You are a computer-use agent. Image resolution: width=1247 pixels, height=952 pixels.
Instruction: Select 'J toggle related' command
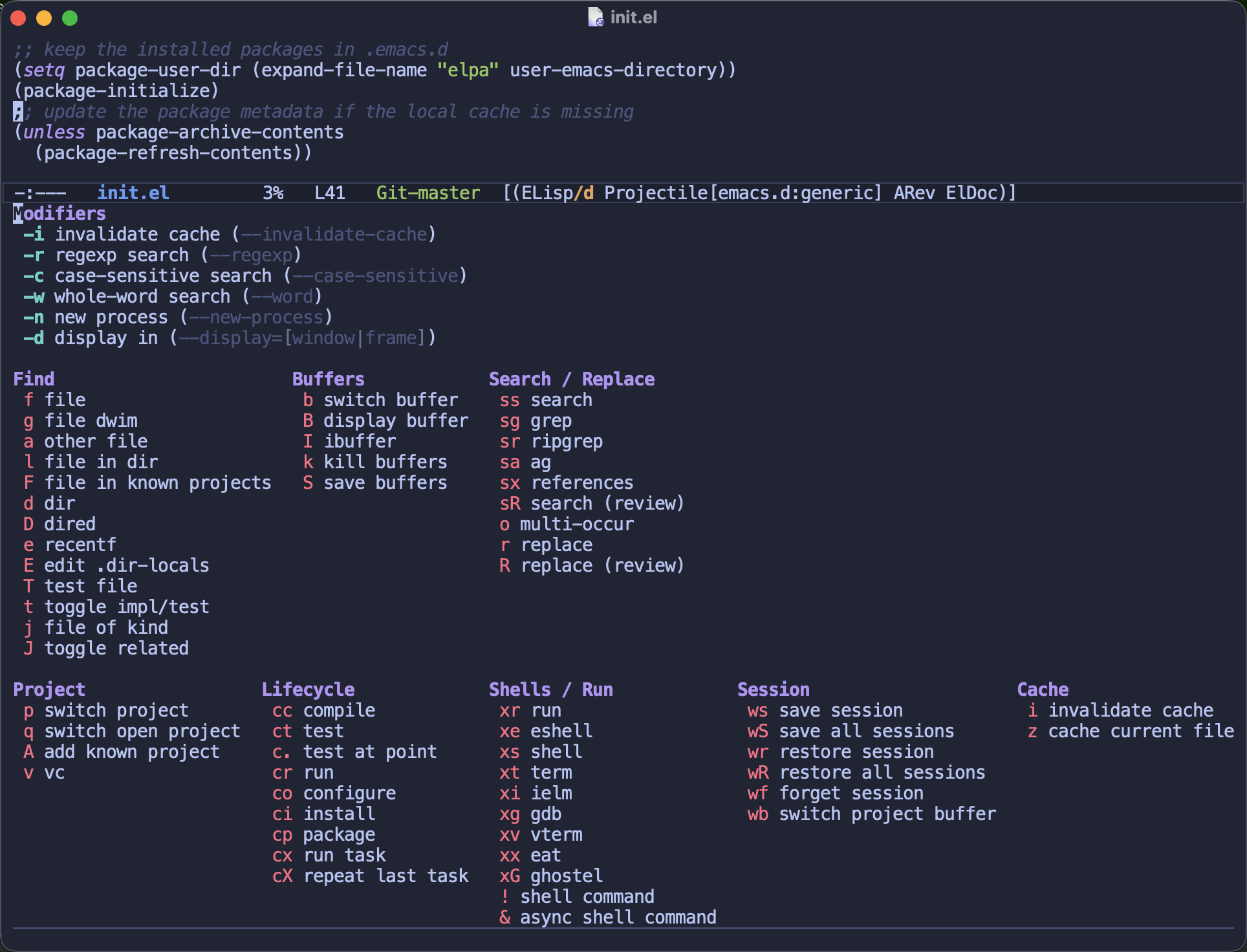click(106, 648)
